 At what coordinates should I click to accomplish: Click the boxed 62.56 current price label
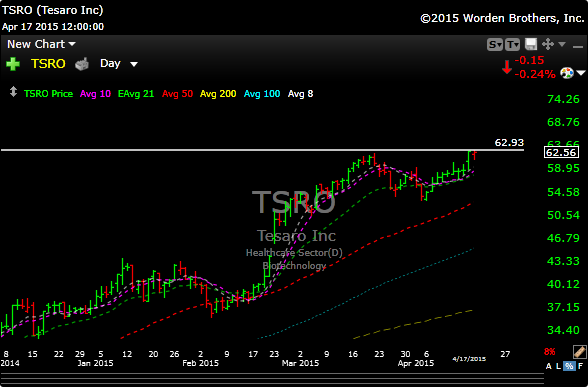pos(561,152)
